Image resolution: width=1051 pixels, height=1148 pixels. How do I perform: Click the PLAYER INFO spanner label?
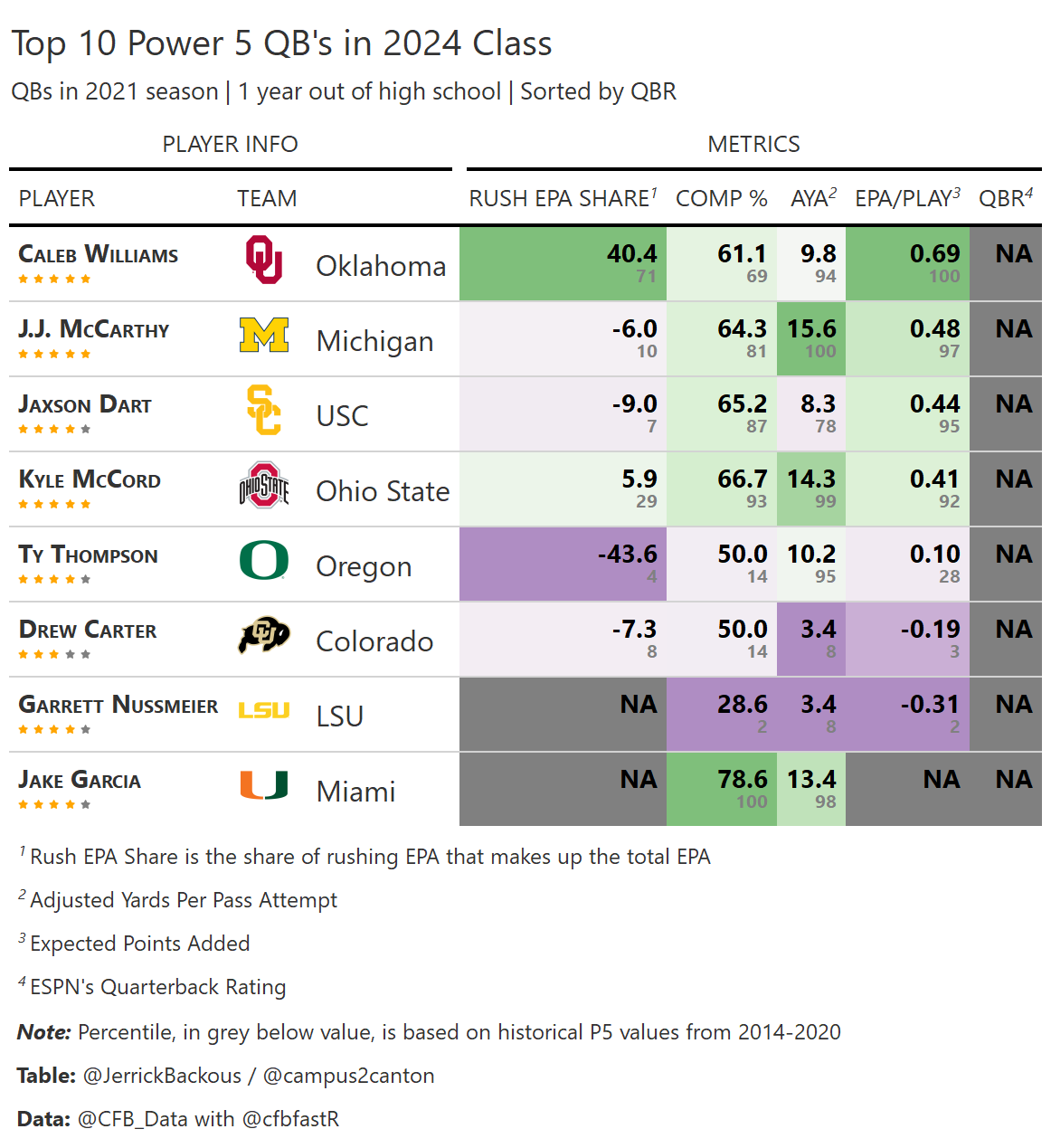click(230, 144)
